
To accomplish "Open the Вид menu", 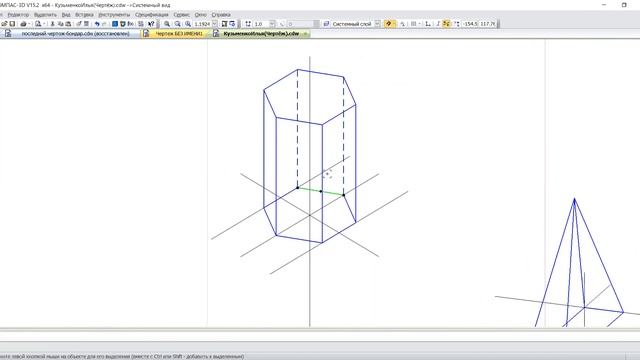I will (x=66, y=15).
